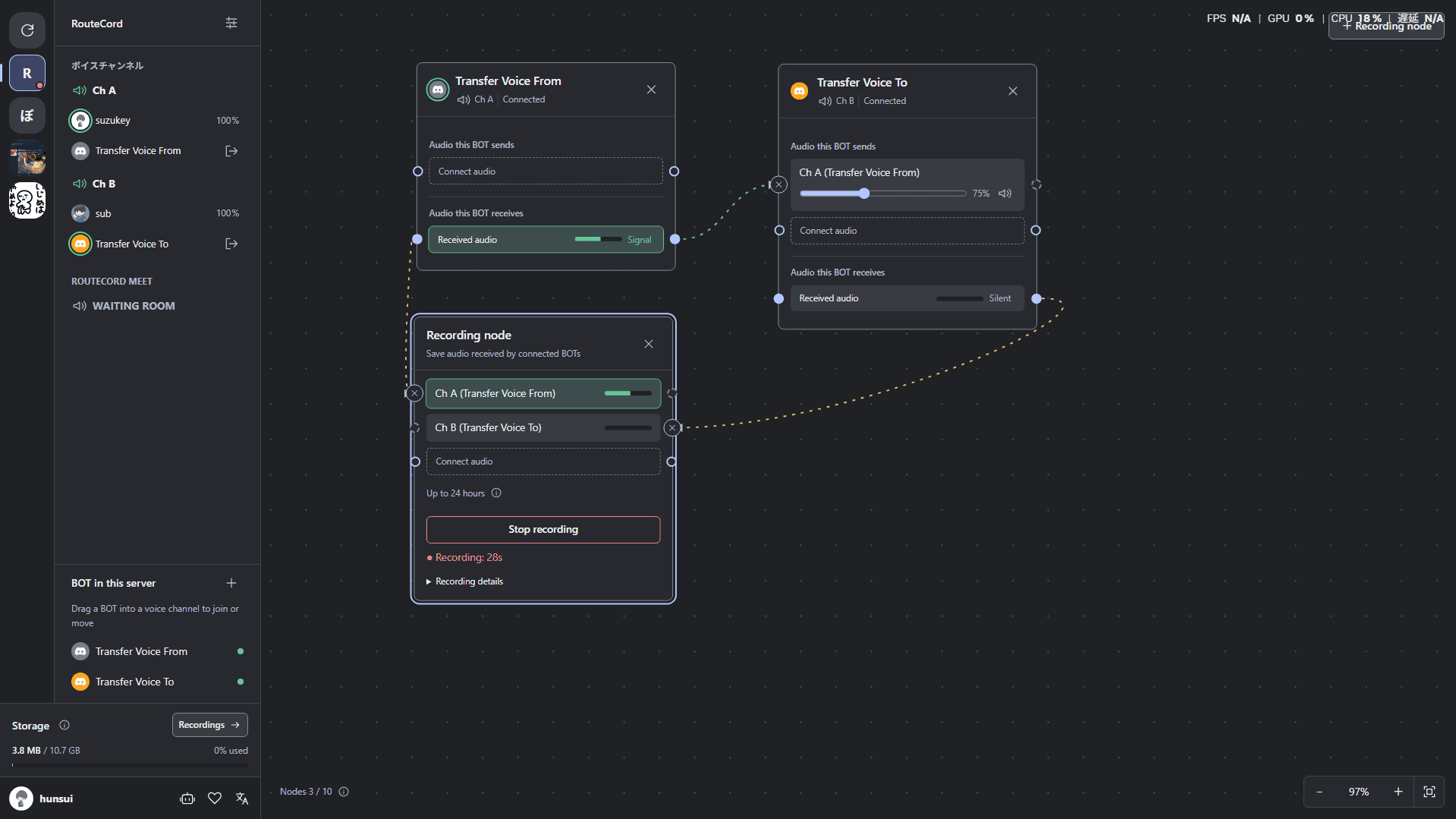This screenshot has width=1456, height=819.
Task: Adjust the Ch A volume slider at 75%
Action: coord(882,194)
